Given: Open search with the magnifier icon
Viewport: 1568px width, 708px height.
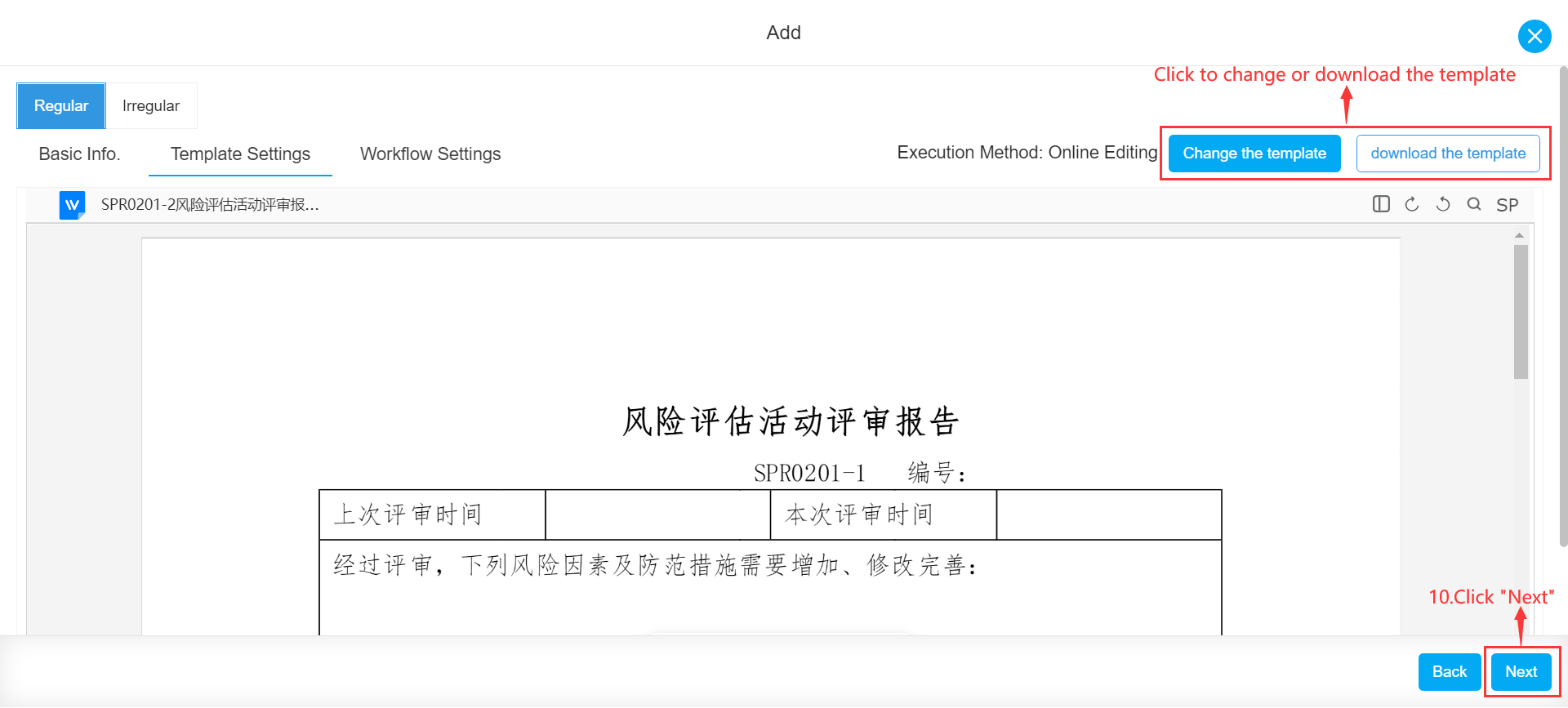Looking at the screenshot, I should pos(1474,204).
